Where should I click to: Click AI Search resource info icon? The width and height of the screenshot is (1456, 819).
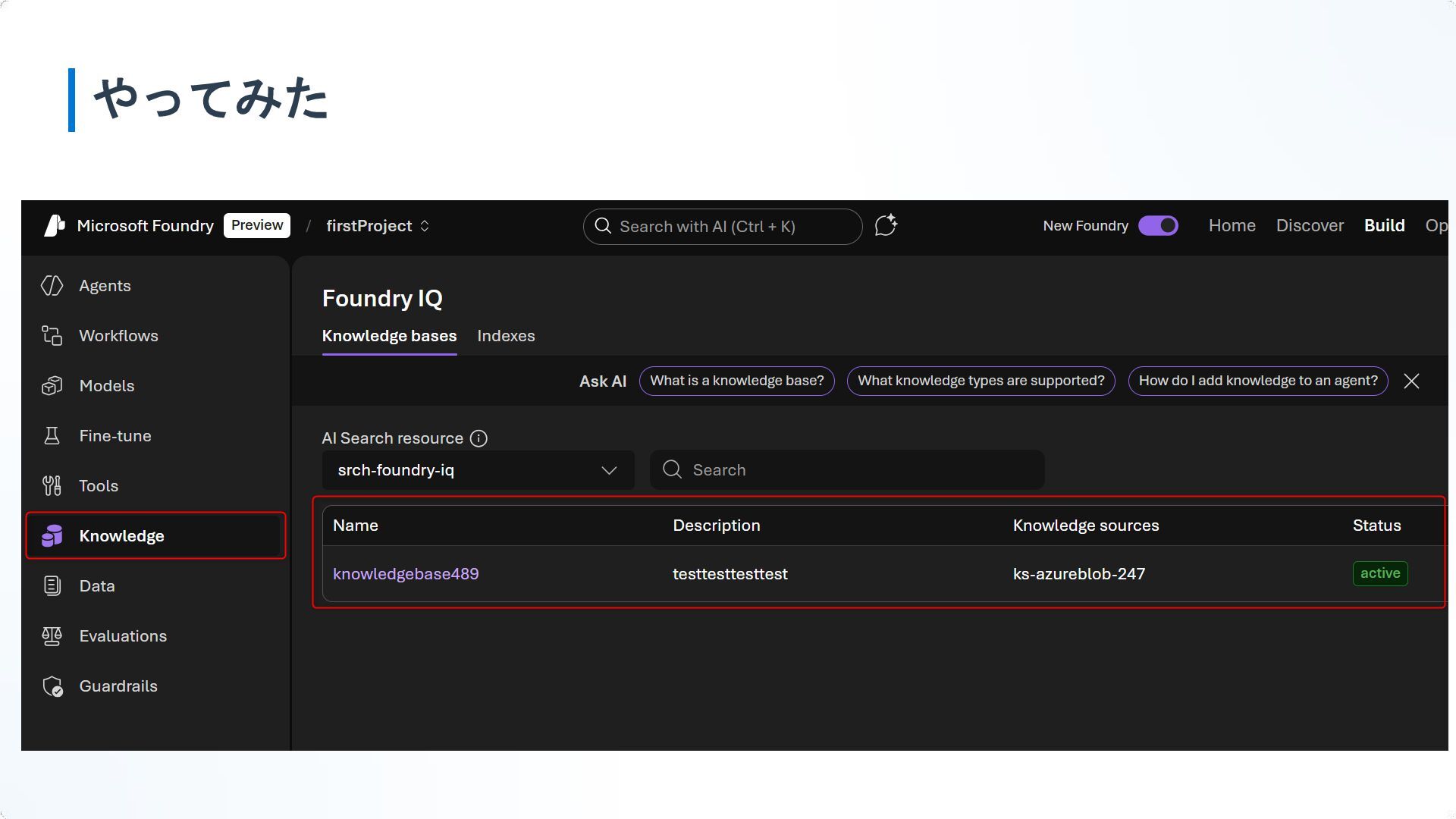tap(479, 438)
